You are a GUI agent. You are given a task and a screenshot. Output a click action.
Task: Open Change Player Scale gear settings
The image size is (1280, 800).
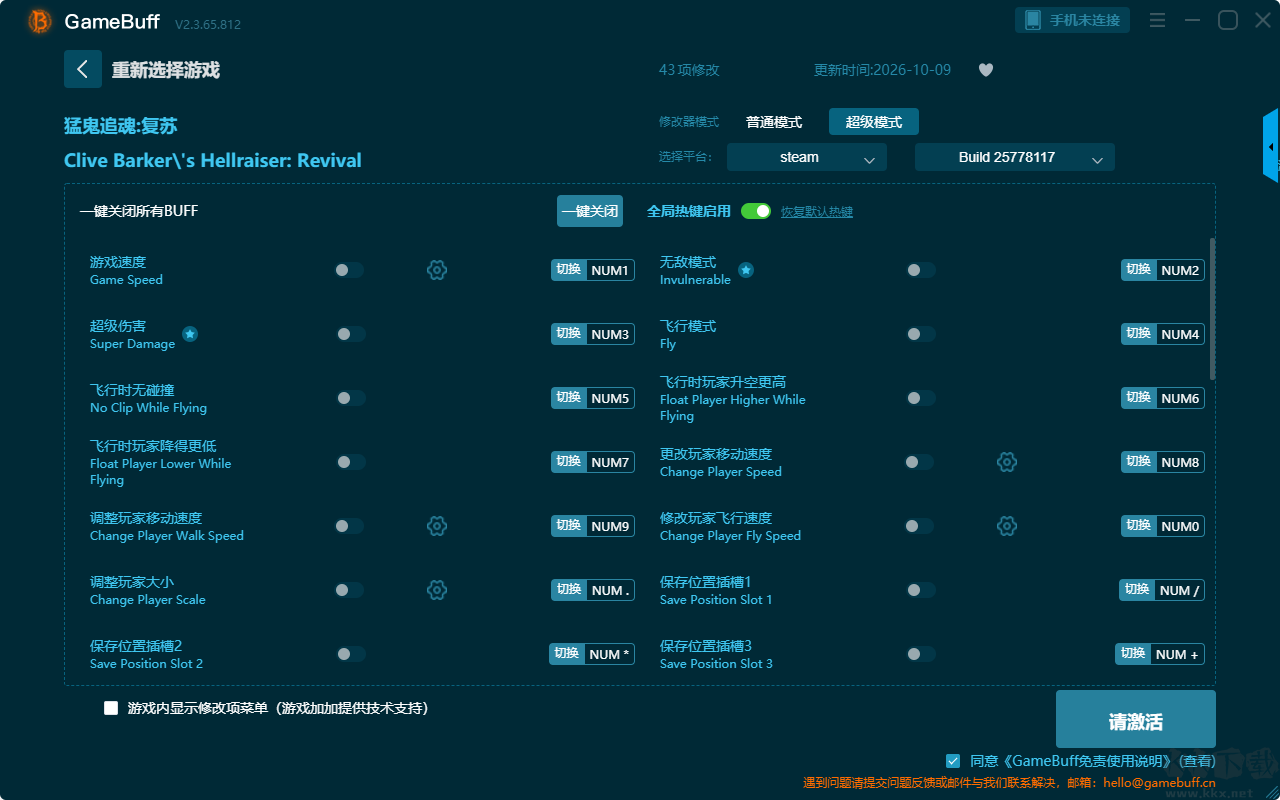point(437,590)
